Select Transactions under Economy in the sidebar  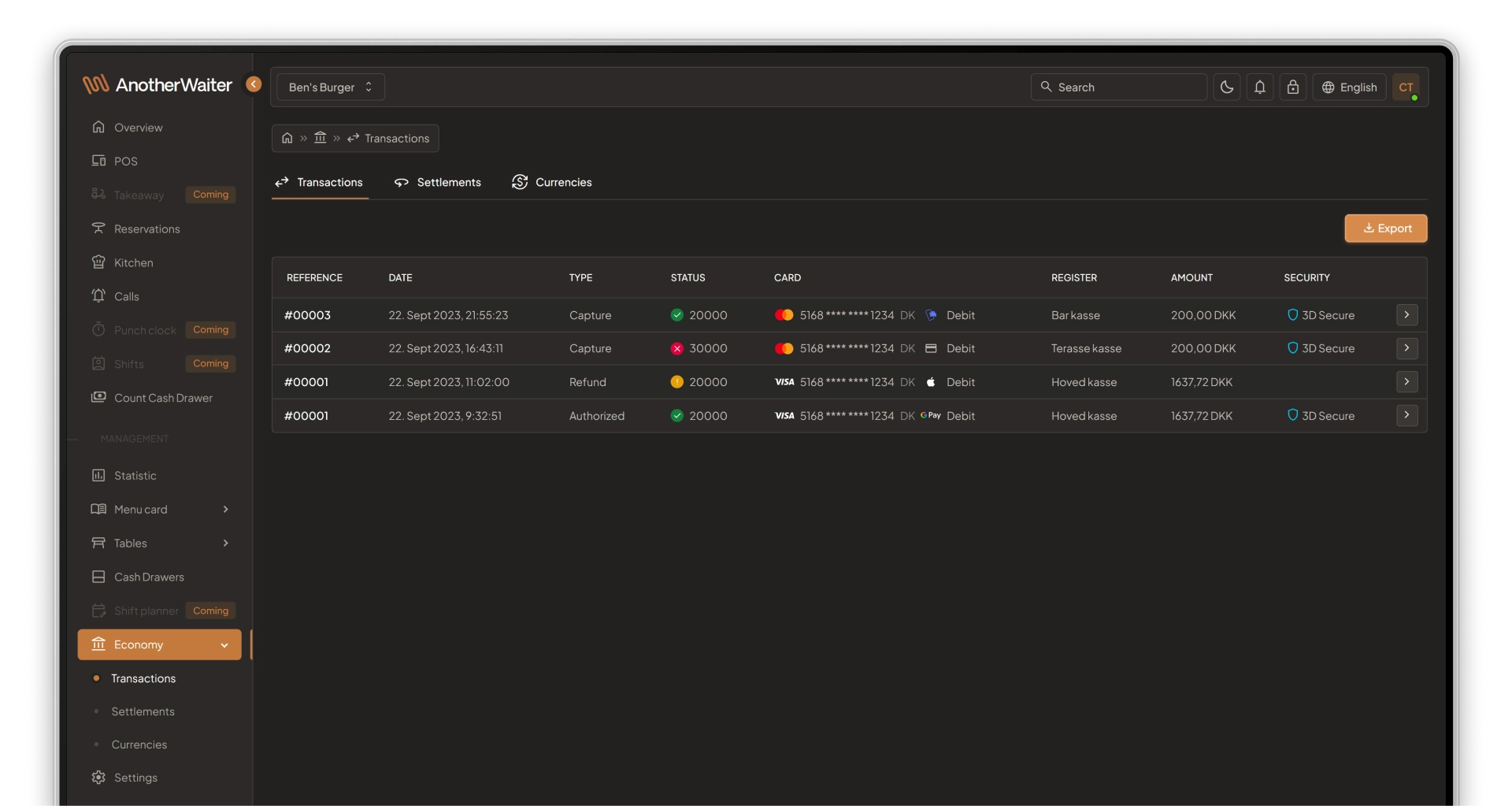(143, 678)
